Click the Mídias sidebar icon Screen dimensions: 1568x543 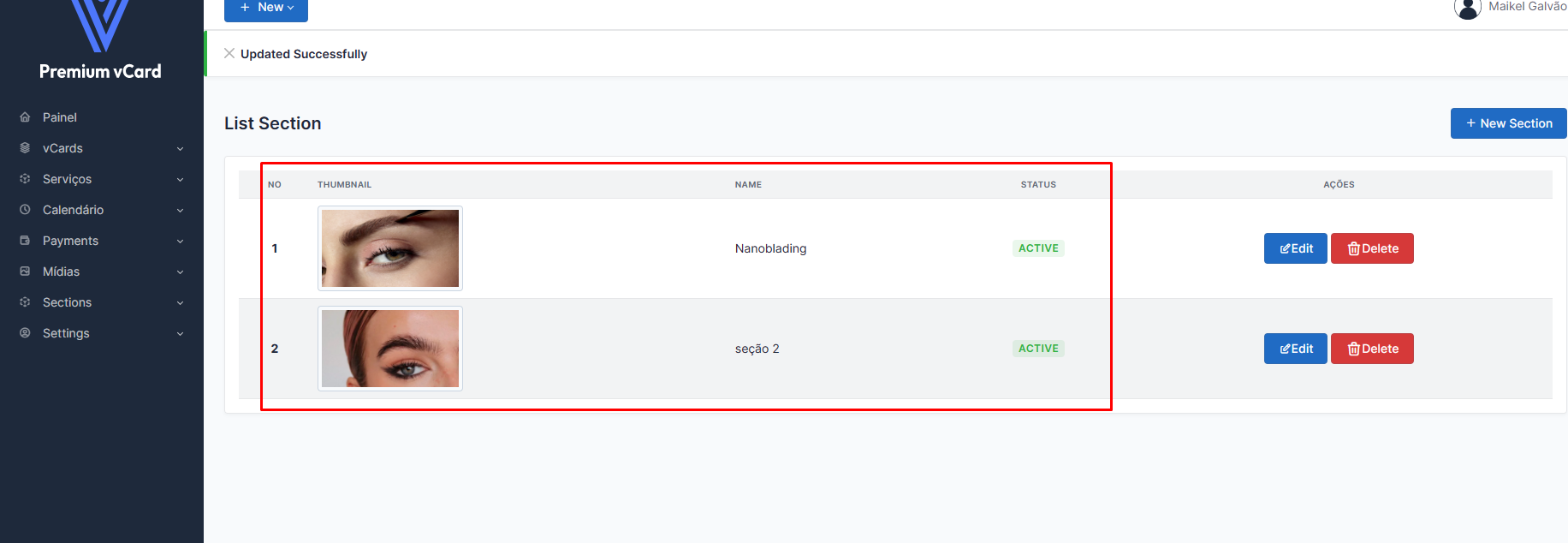(x=25, y=271)
